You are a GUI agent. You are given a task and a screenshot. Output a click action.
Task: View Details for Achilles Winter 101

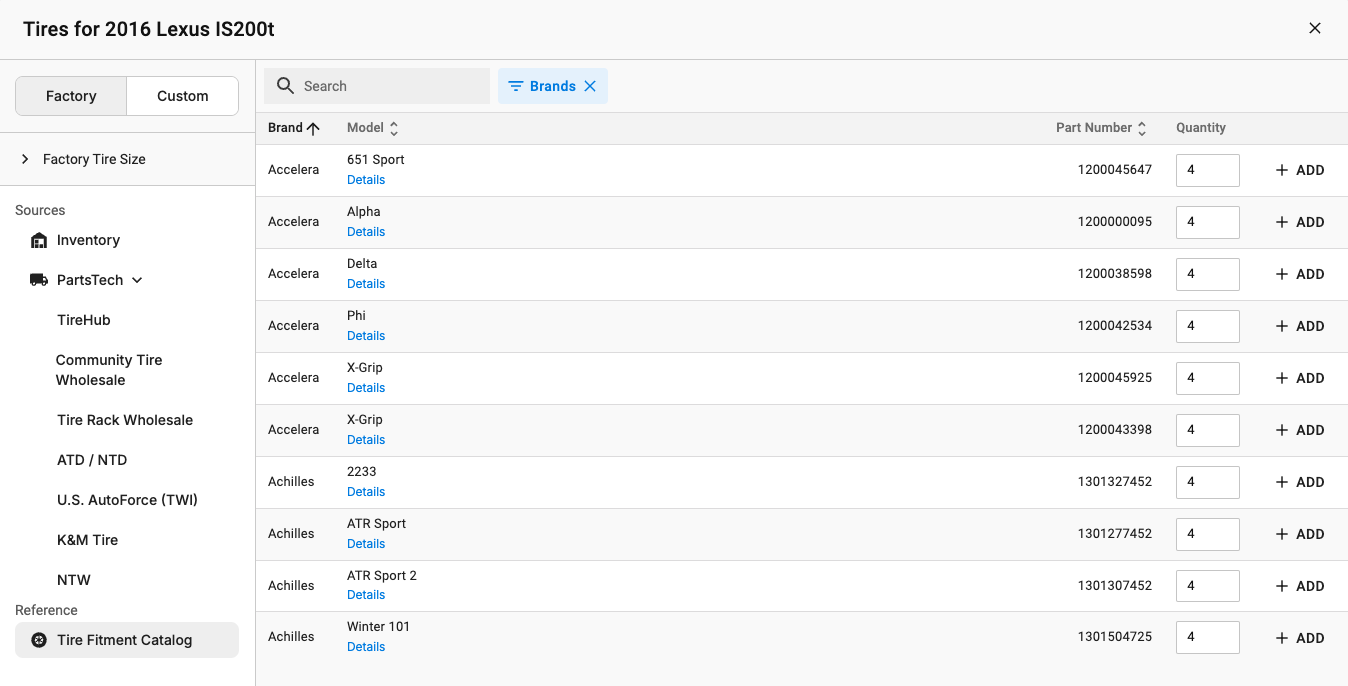(366, 647)
